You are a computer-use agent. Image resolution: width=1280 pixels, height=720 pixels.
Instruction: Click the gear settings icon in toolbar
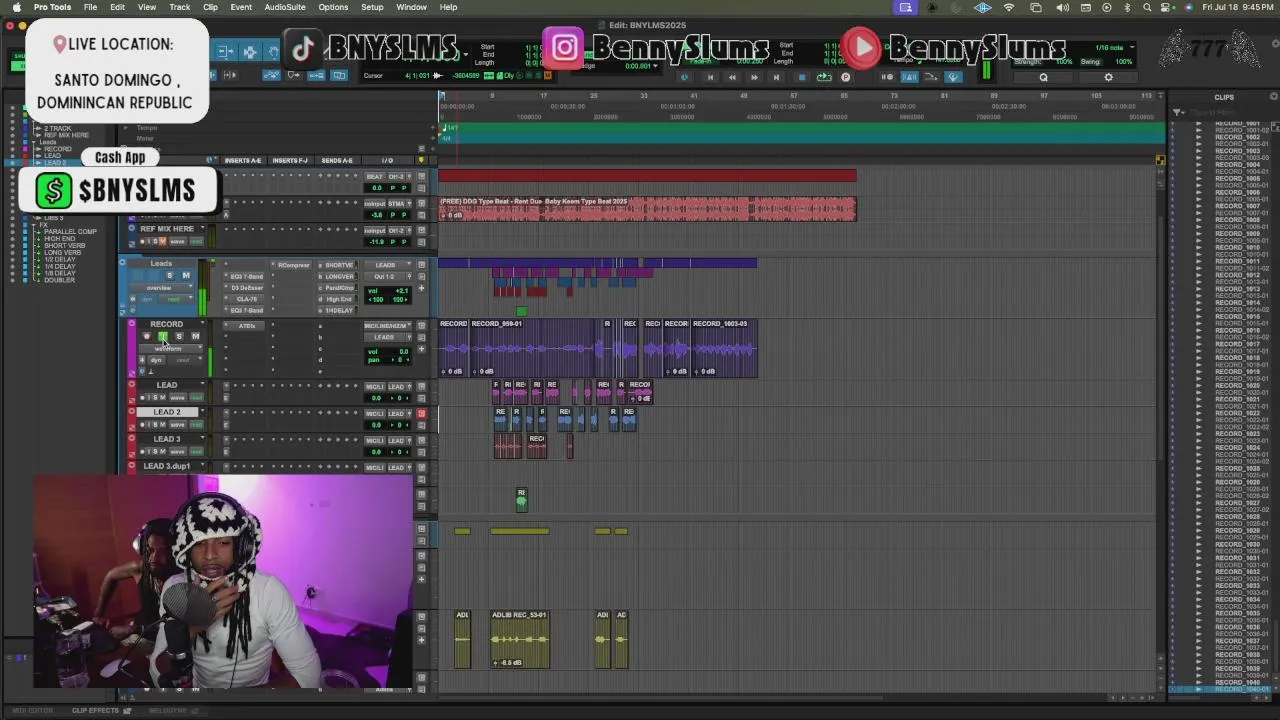(1108, 77)
